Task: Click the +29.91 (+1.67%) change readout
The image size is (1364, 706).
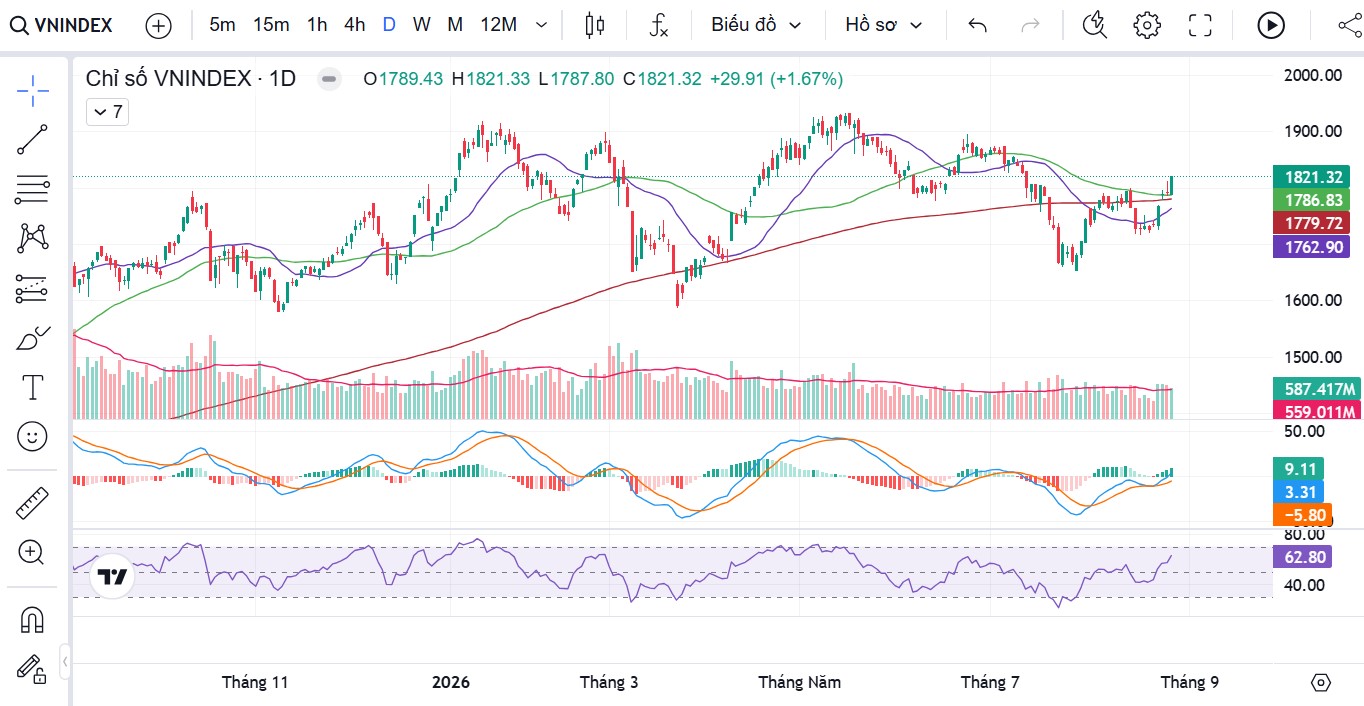Action: (x=777, y=79)
